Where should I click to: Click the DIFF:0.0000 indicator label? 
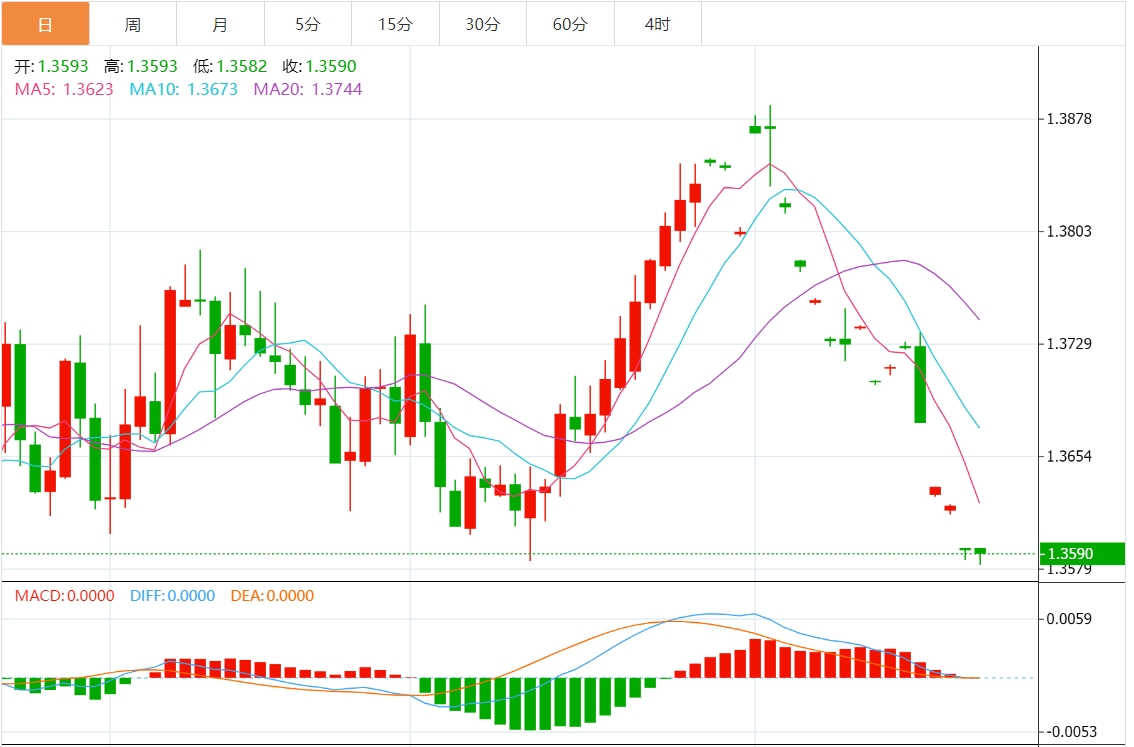pos(172,596)
